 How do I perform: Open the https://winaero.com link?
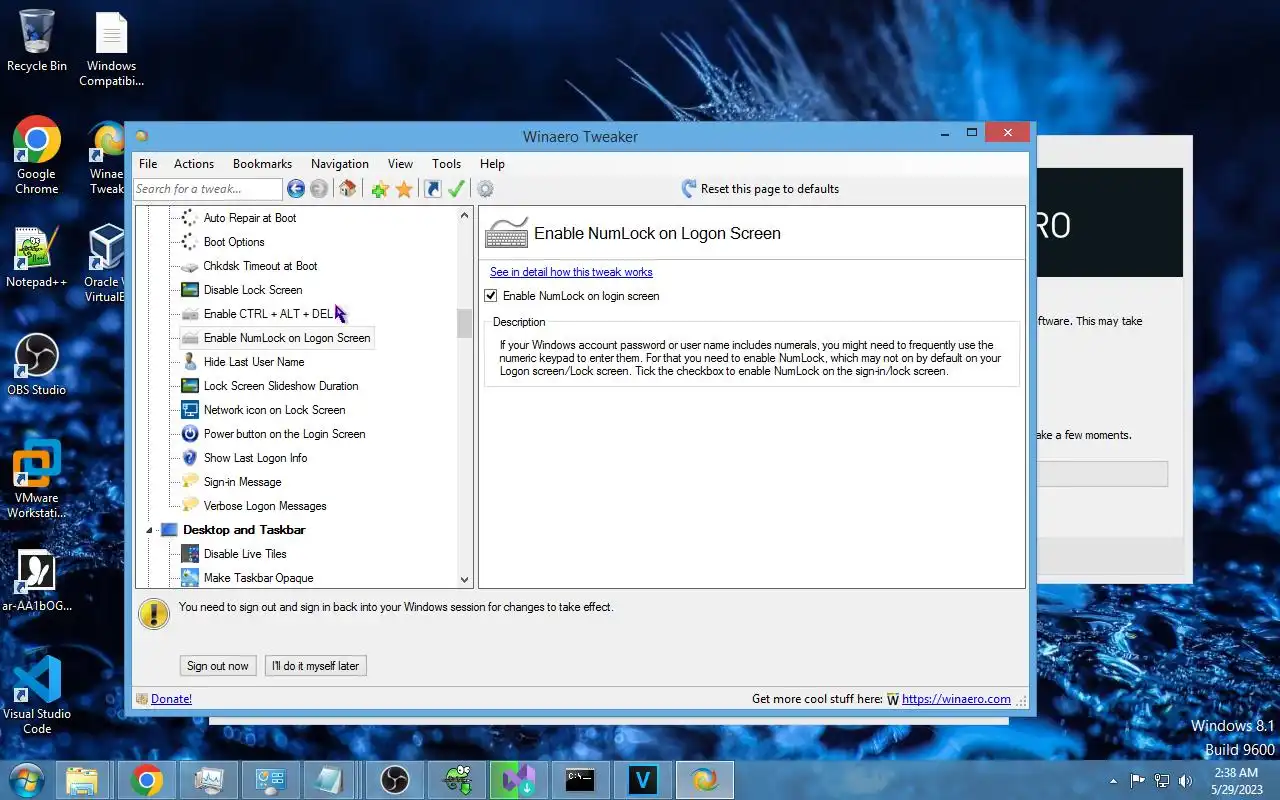coord(956,699)
